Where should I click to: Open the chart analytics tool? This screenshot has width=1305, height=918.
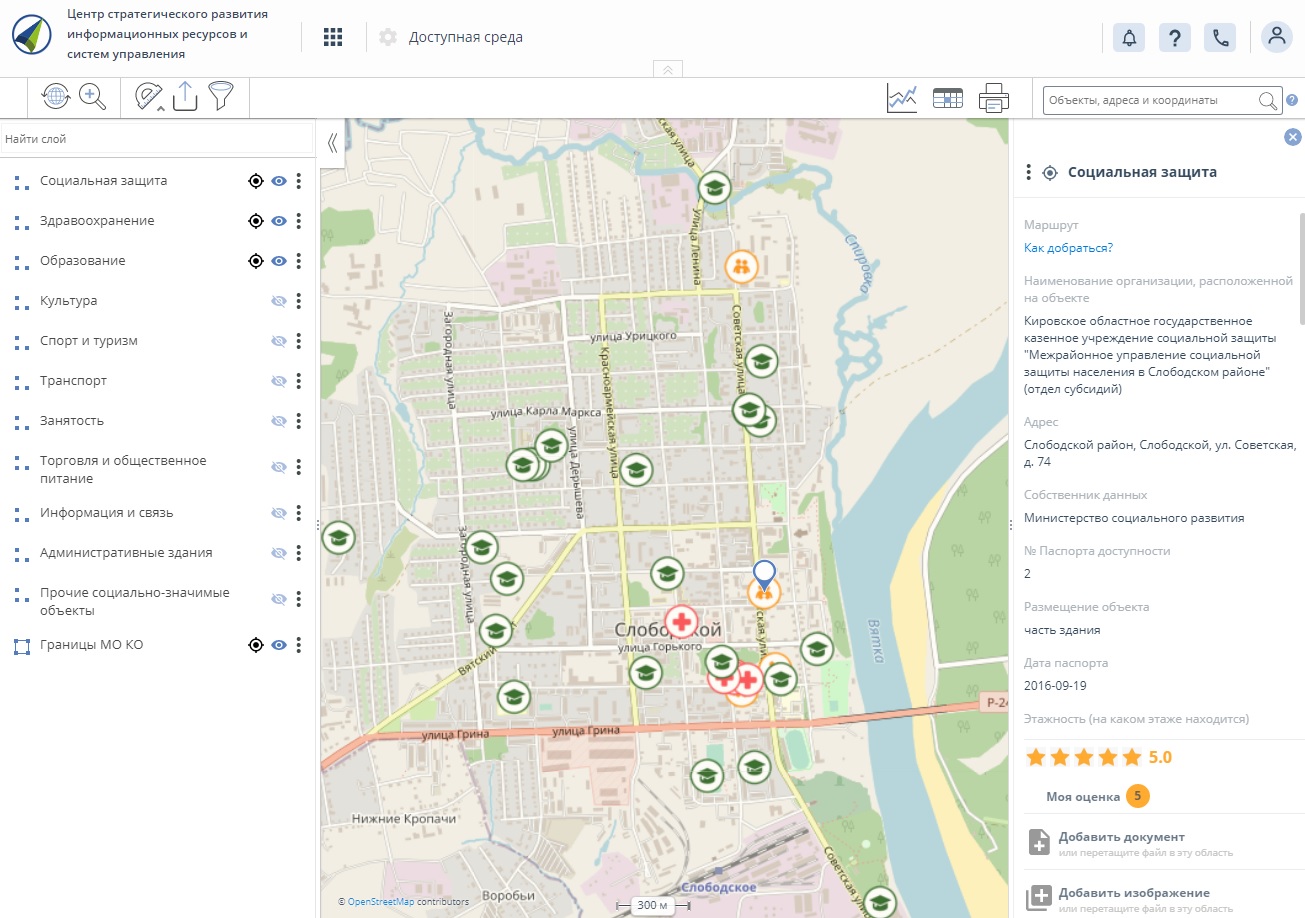[902, 98]
